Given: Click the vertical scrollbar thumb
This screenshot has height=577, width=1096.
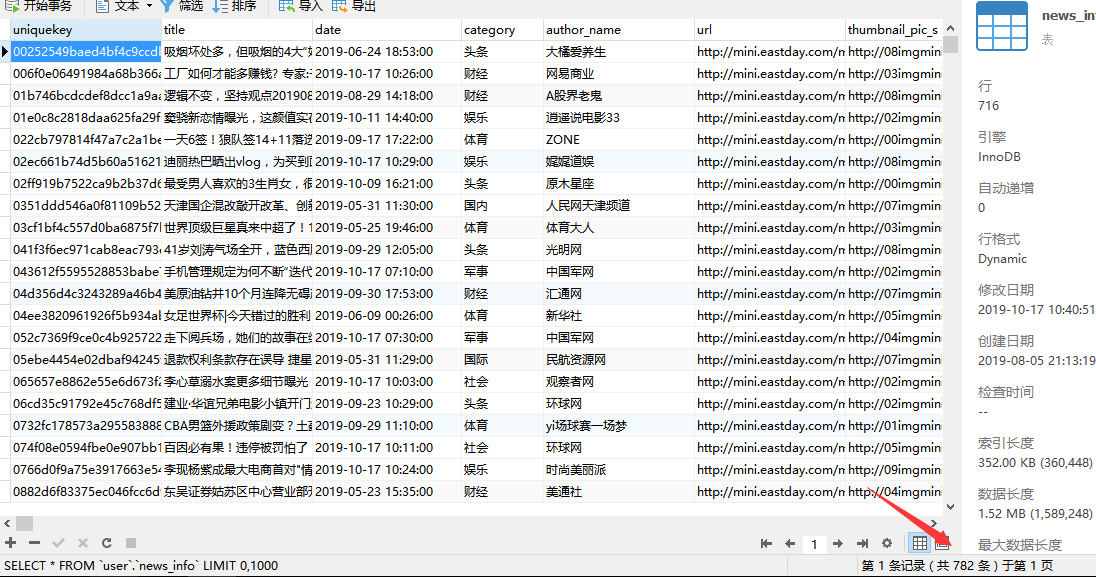Looking at the screenshot, I should pos(951,45).
